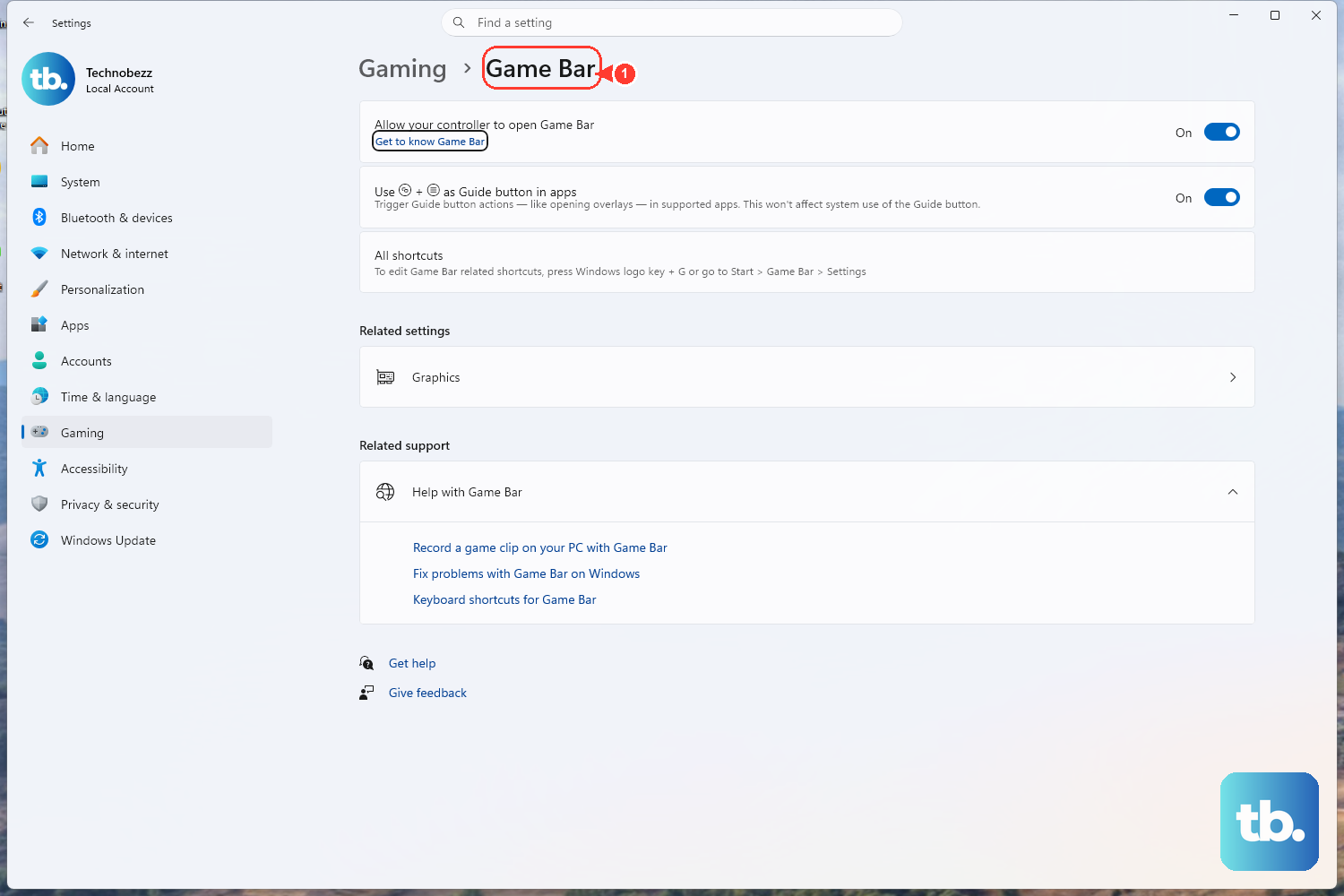Click the Time & language globe icon
This screenshot has width=1344, height=896.
[39, 396]
